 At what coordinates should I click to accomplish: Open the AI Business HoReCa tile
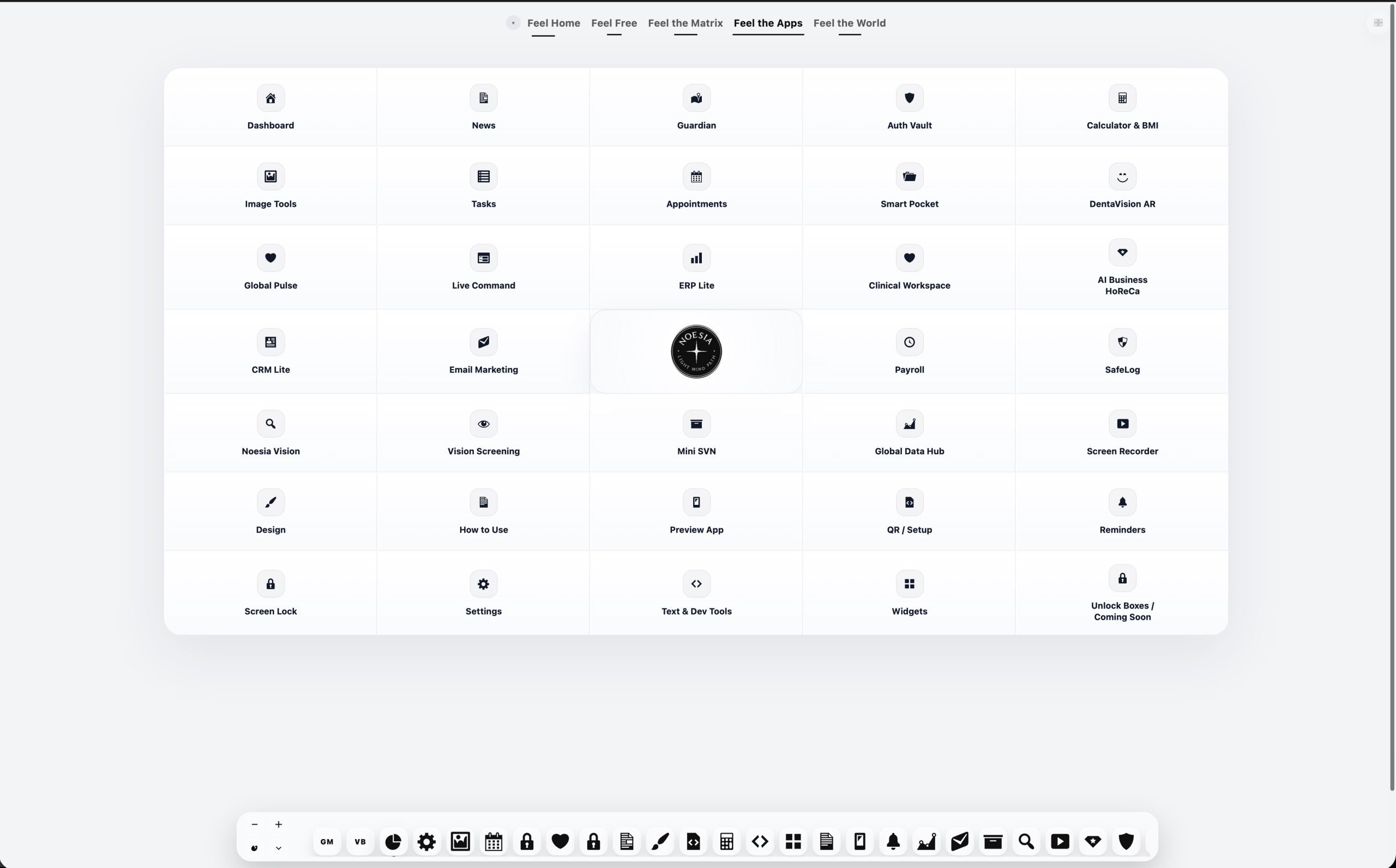click(x=1122, y=268)
